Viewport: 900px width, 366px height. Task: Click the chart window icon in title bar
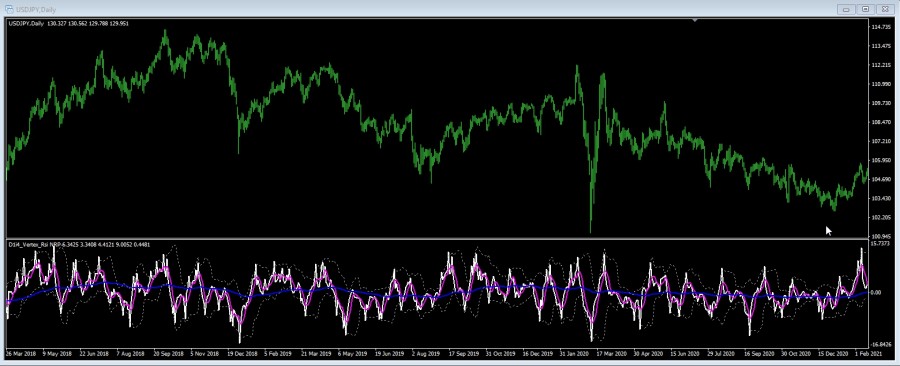coord(9,9)
